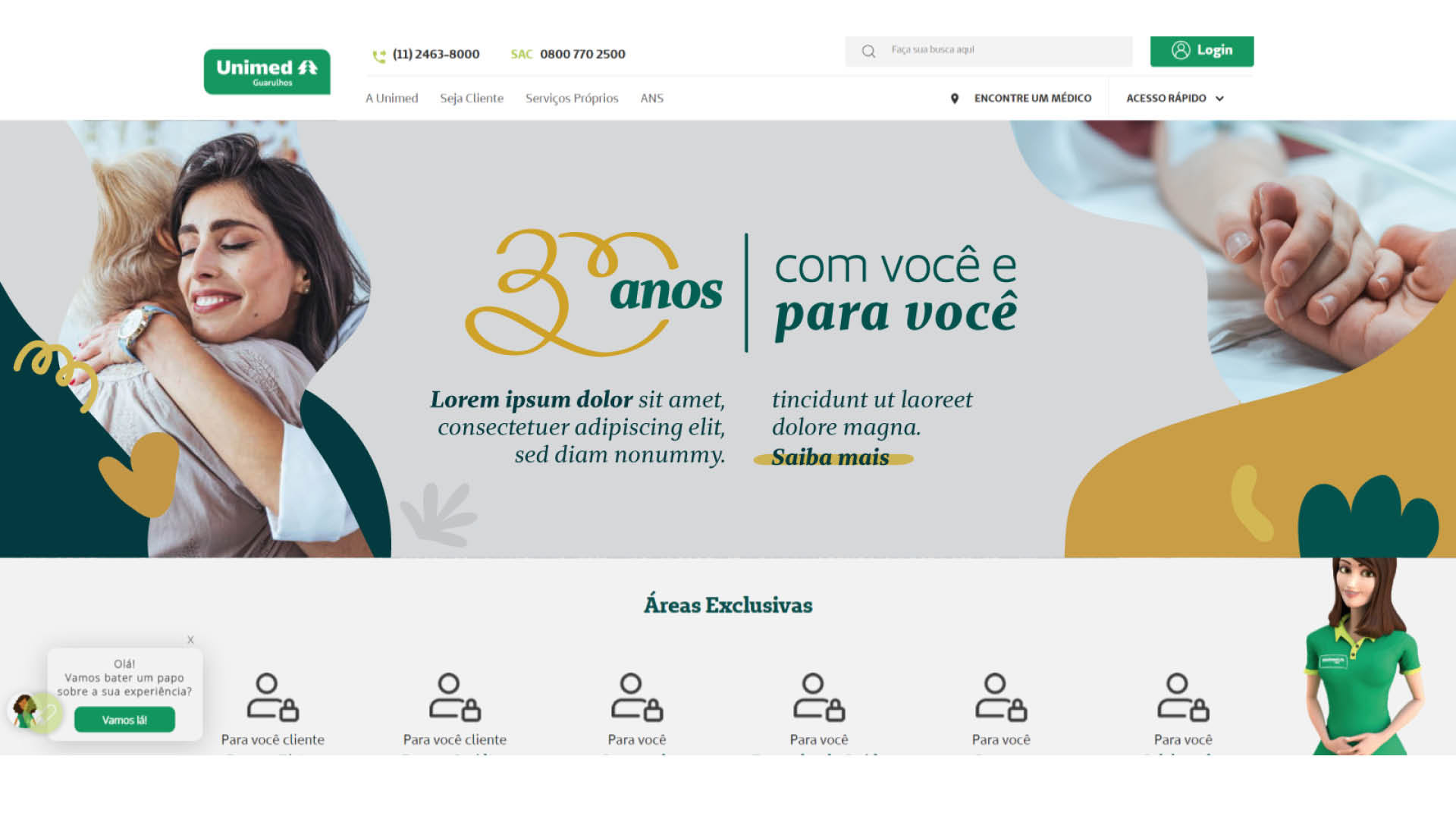Image resolution: width=1456 pixels, height=819 pixels.
Task: Click the Unimed Guarulhos logo
Action: (x=267, y=72)
